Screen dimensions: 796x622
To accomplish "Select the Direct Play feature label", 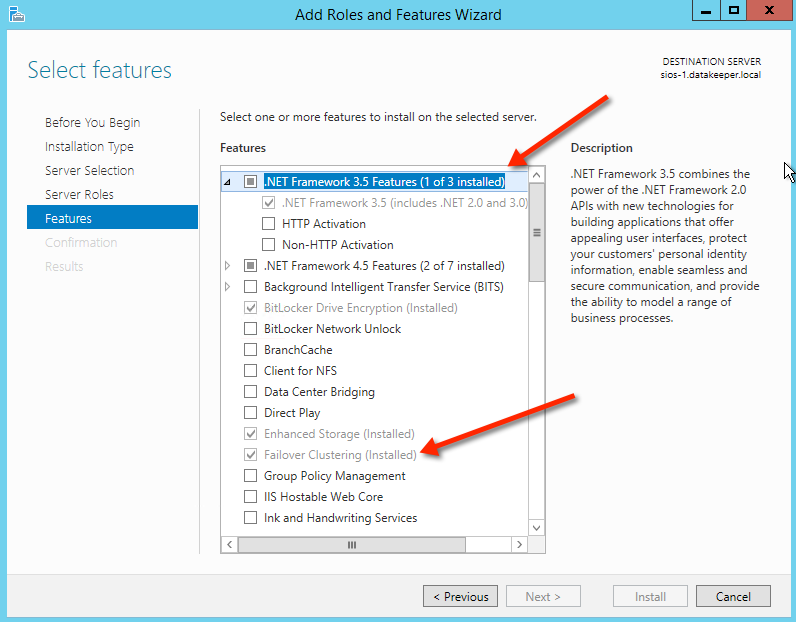I will (292, 413).
